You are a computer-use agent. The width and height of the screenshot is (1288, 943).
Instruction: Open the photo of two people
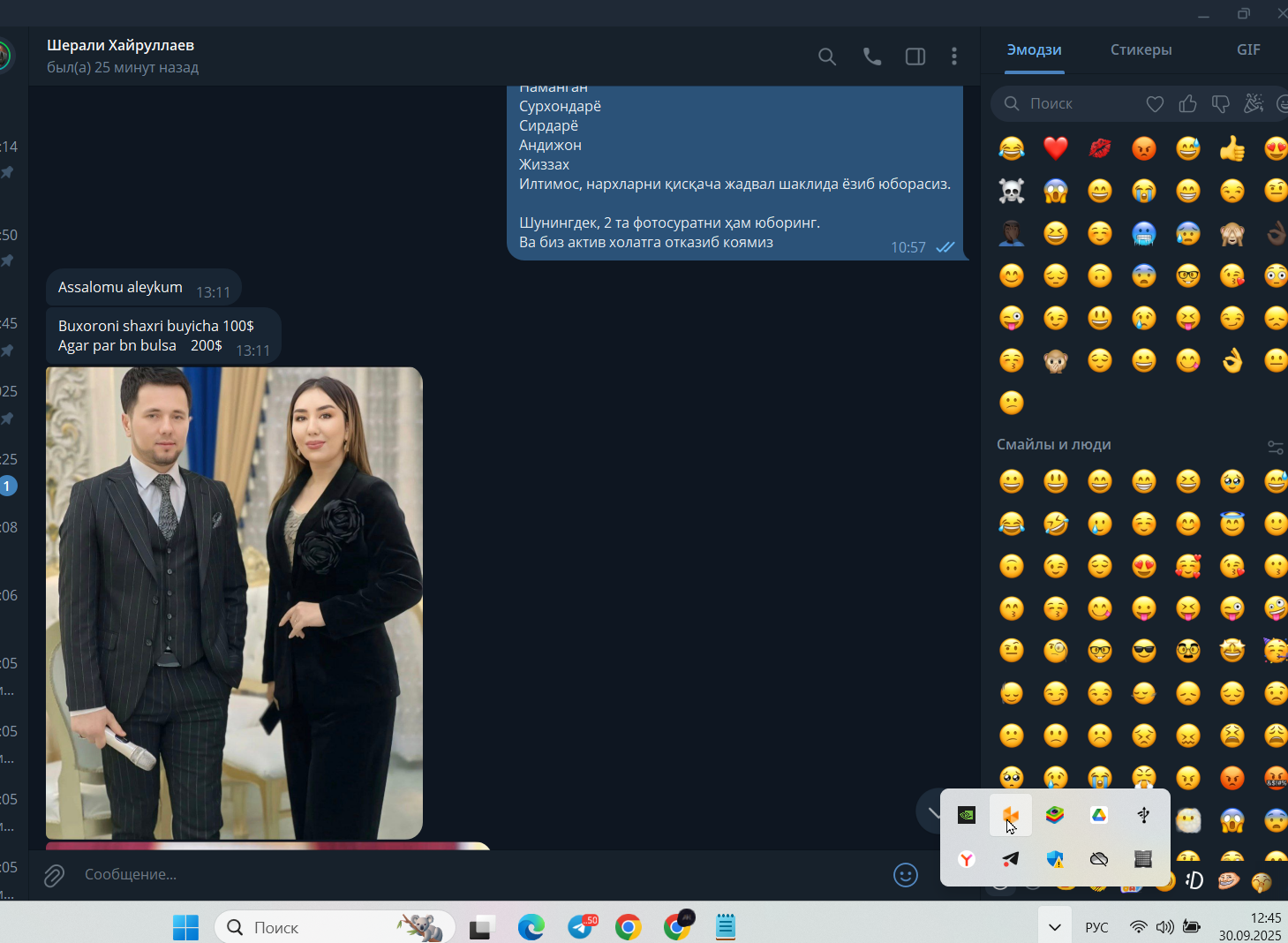(x=234, y=603)
